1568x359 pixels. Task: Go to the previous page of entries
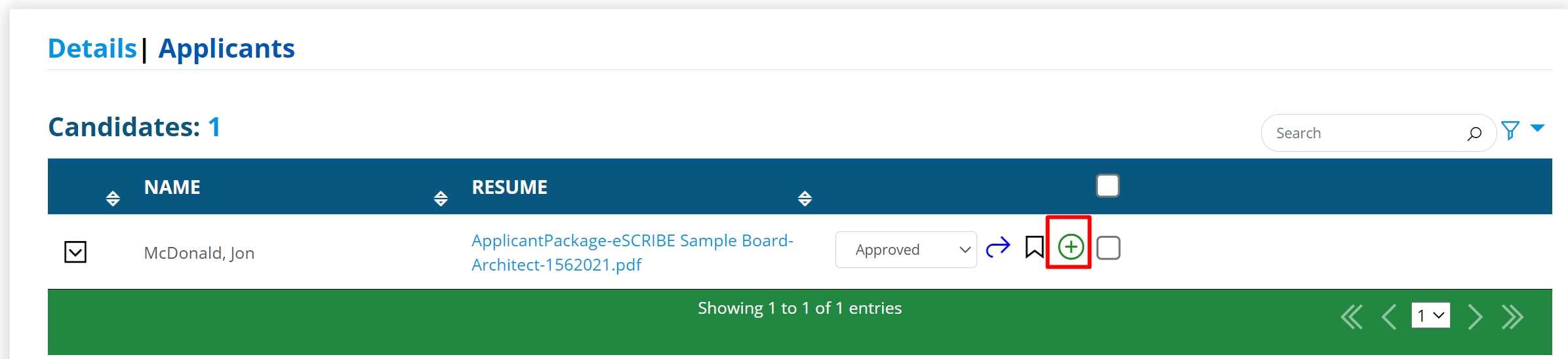[x=1388, y=316]
